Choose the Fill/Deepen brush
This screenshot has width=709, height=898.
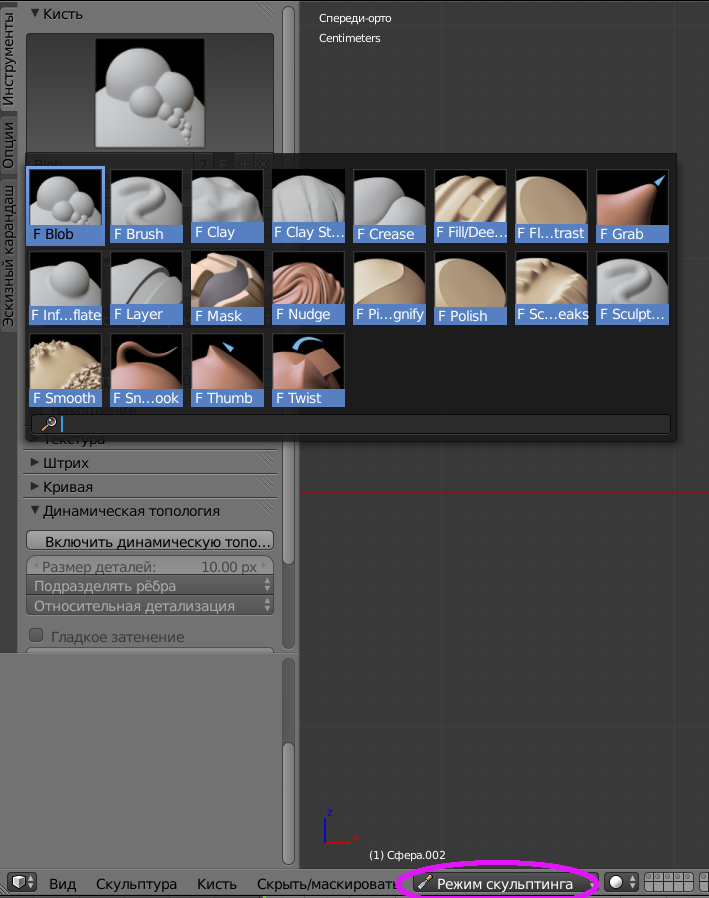tap(471, 206)
